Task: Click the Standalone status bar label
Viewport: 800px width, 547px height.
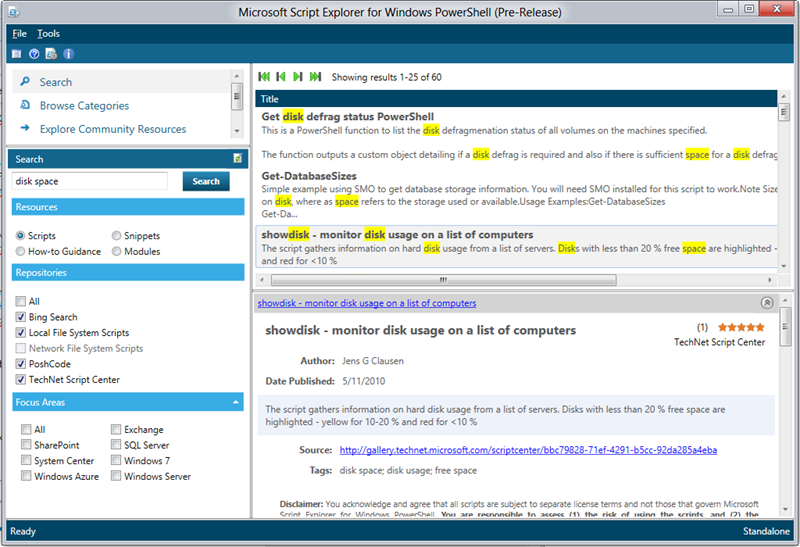Action: tap(766, 531)
